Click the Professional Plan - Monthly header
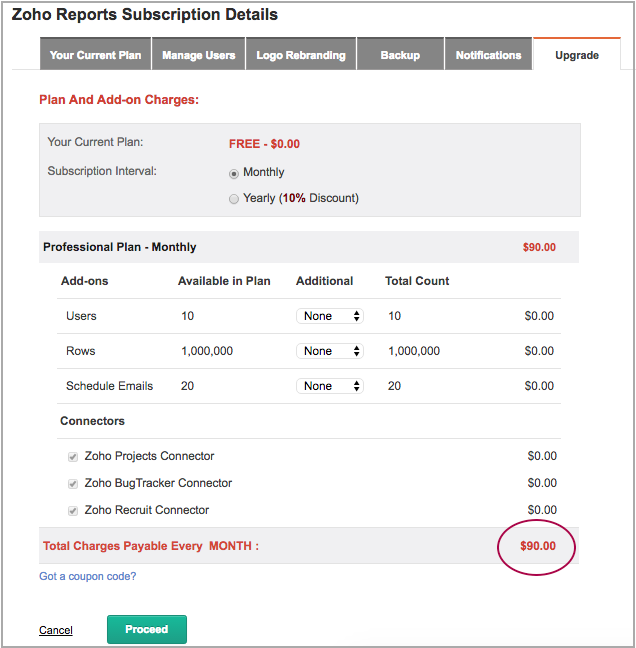636x648 pixels. point(120,247)
